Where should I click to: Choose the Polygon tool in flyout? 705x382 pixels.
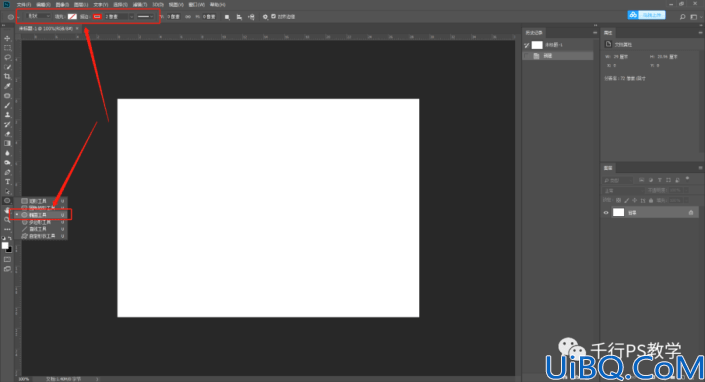(x=41, y=222)
